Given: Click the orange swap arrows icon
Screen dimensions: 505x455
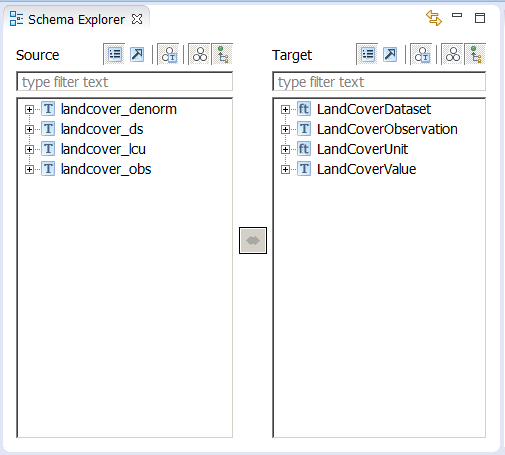Looking at the screenshot, I should 434,18.
